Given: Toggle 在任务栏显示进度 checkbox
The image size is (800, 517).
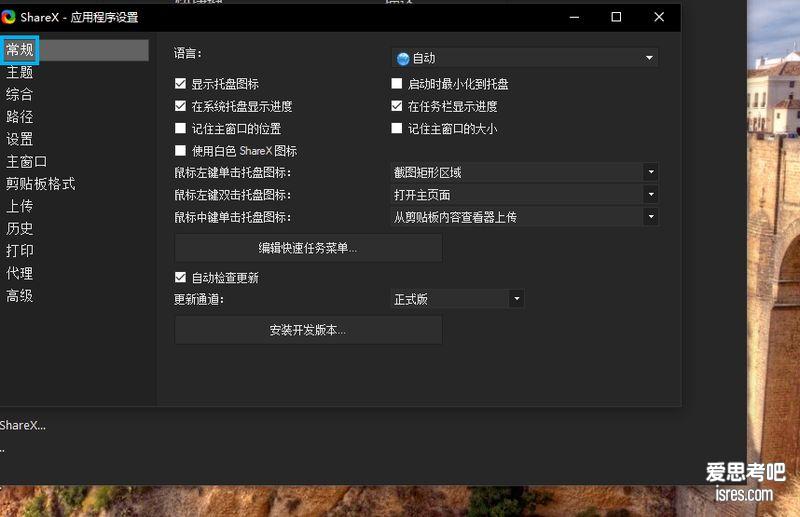Looking at the screenshot, I should (x=396, y=106).
